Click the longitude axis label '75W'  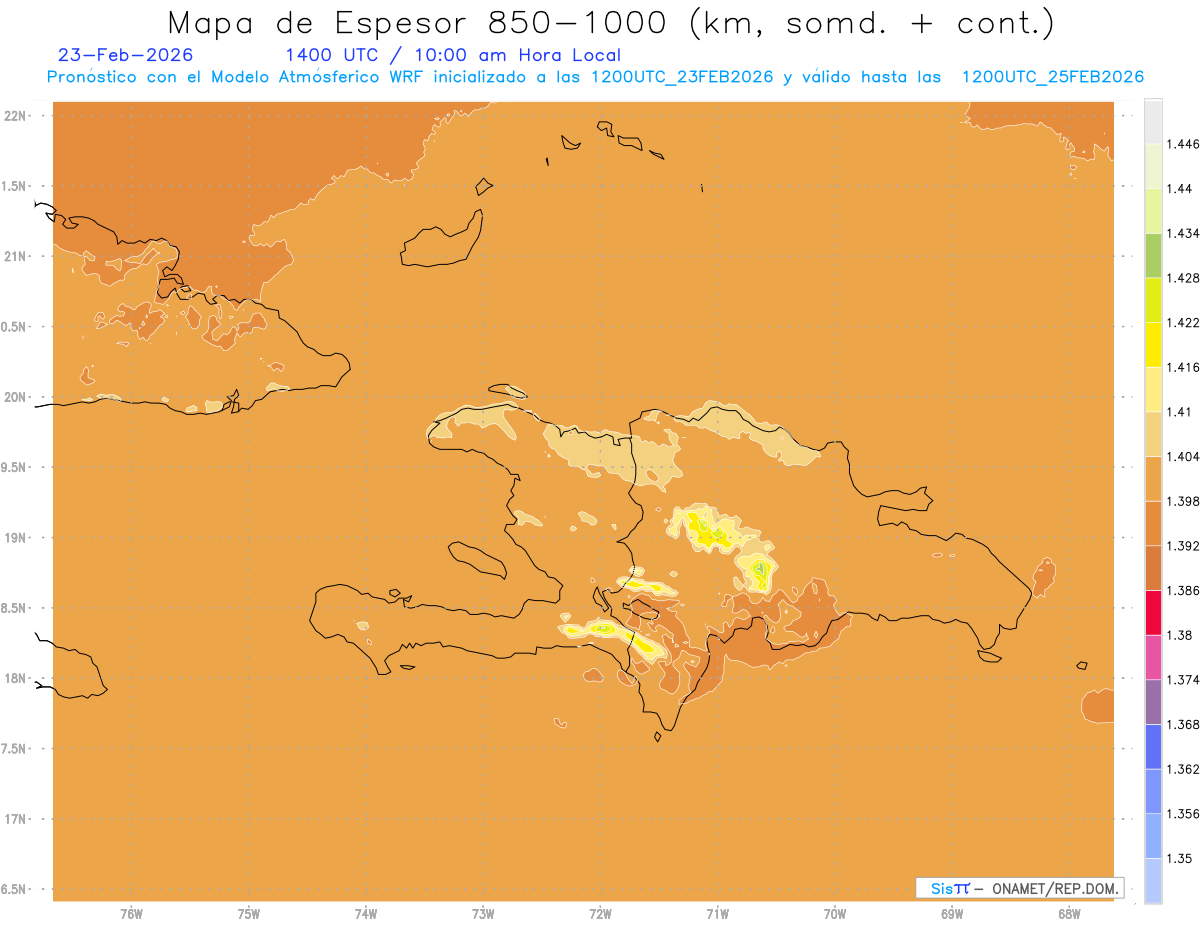[x=249, y=913]
